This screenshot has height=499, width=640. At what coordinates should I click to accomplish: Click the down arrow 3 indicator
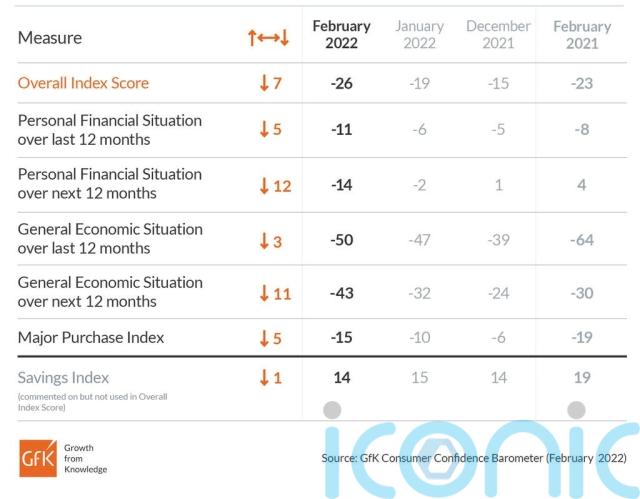(271, 241)
